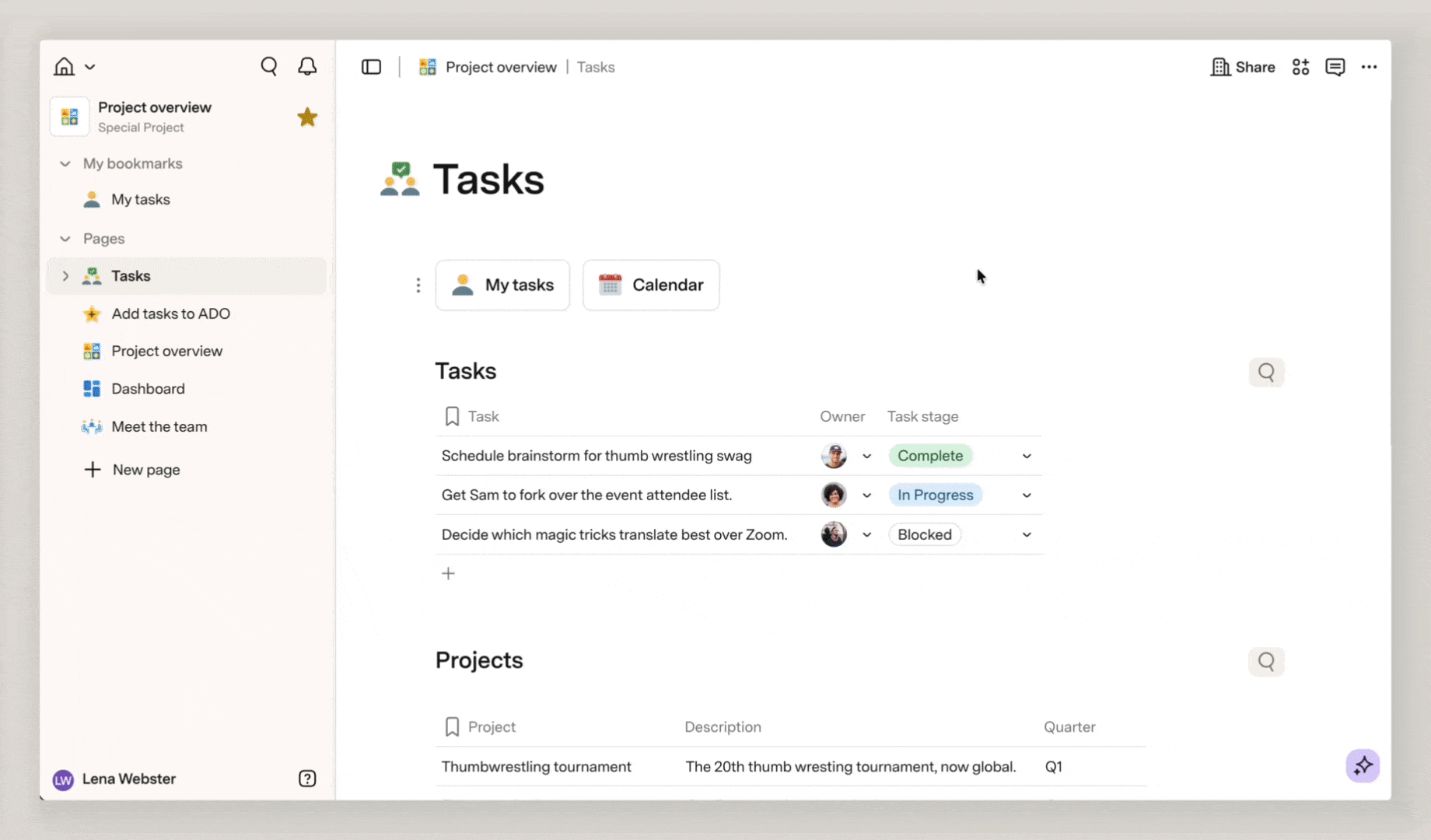Launch the AI sparkle assistant button

click(1363, 766)
